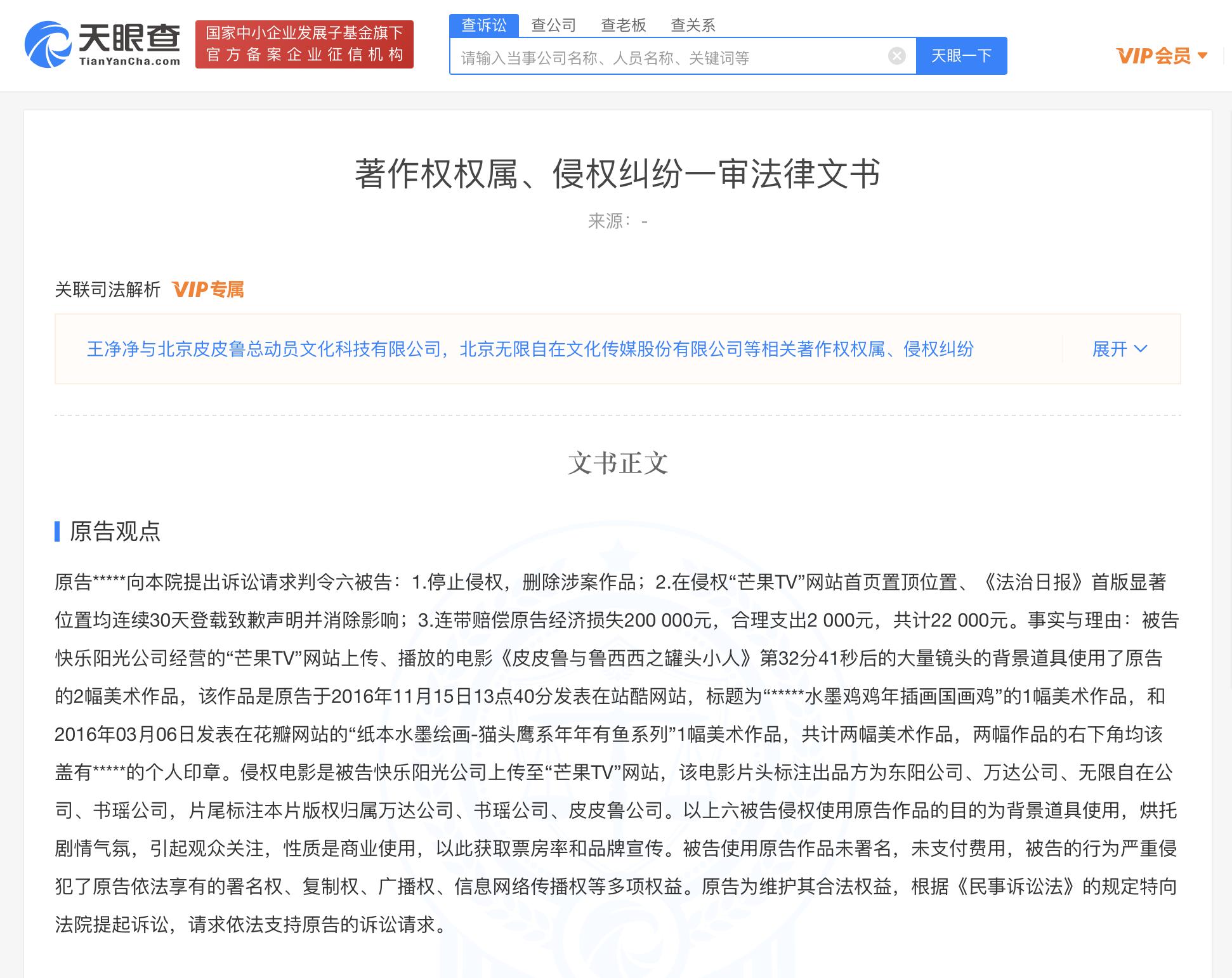Open the 王净净 related case link

point(530,349)
